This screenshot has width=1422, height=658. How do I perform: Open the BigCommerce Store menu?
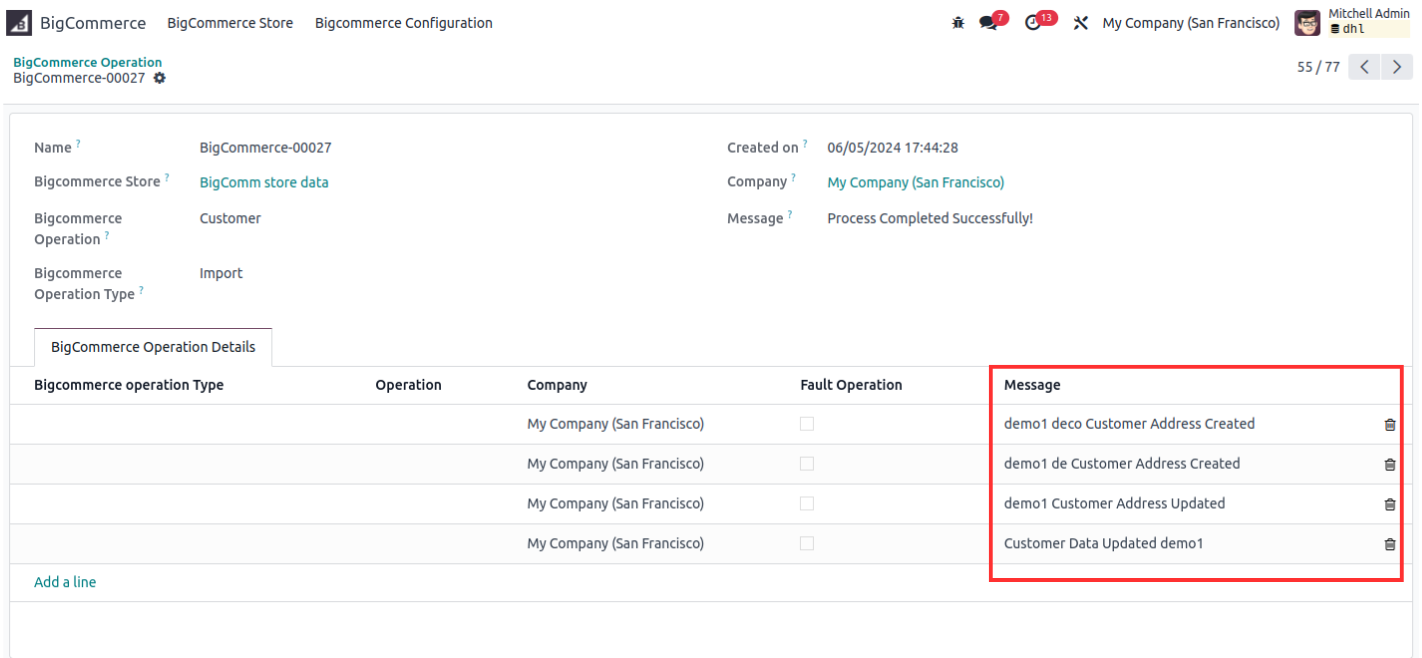click(230, 23)
